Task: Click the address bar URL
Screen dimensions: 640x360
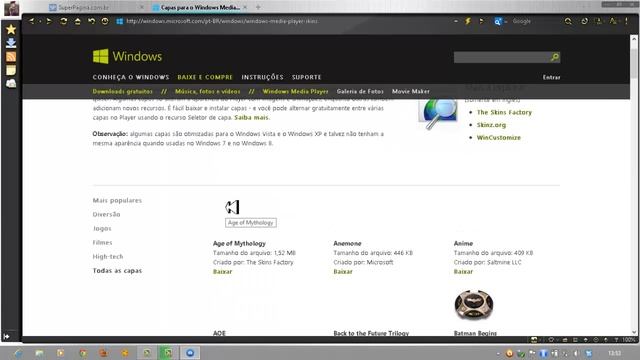Action: click(222, 21)
